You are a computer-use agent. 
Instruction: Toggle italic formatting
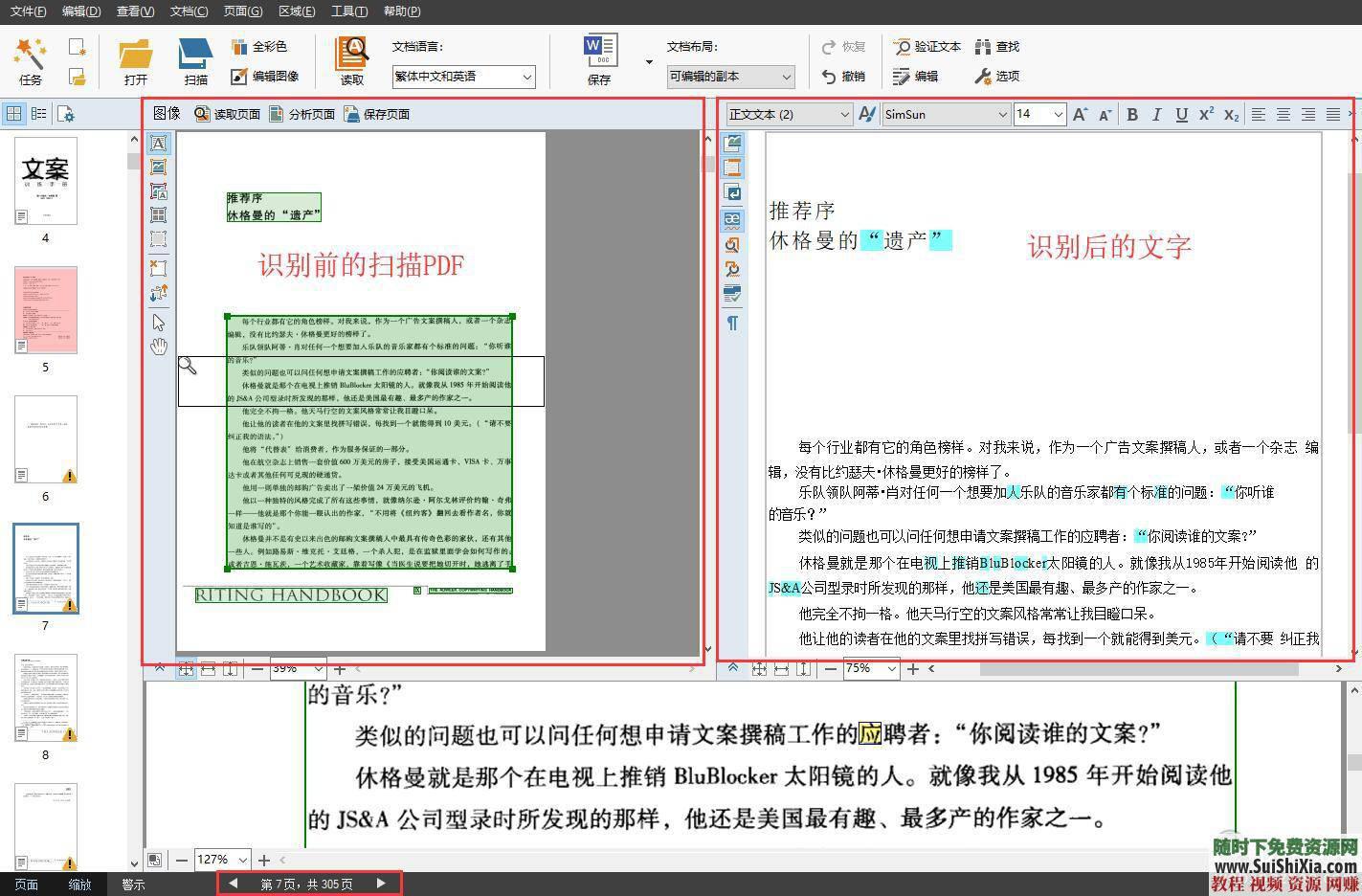pos(1156,114)
